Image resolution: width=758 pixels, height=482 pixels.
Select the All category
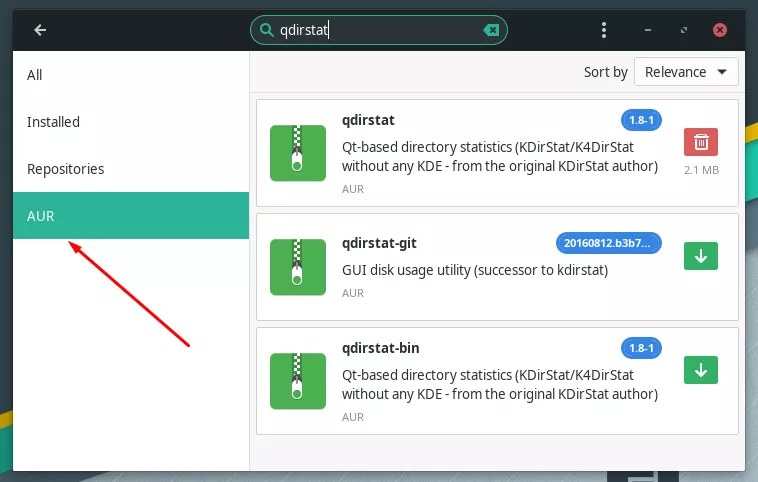pyautogui.click(x=131, y=75)
